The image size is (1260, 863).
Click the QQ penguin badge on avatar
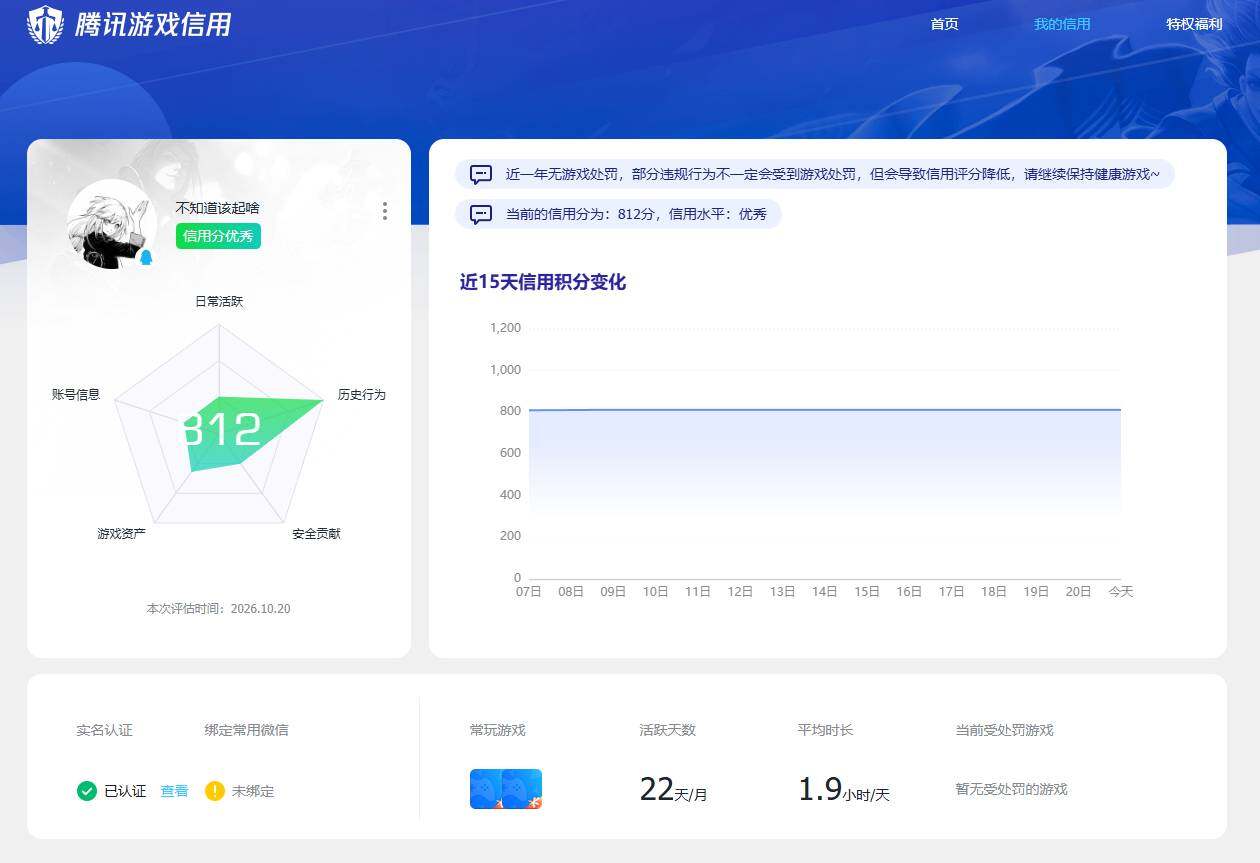point(146,257)
